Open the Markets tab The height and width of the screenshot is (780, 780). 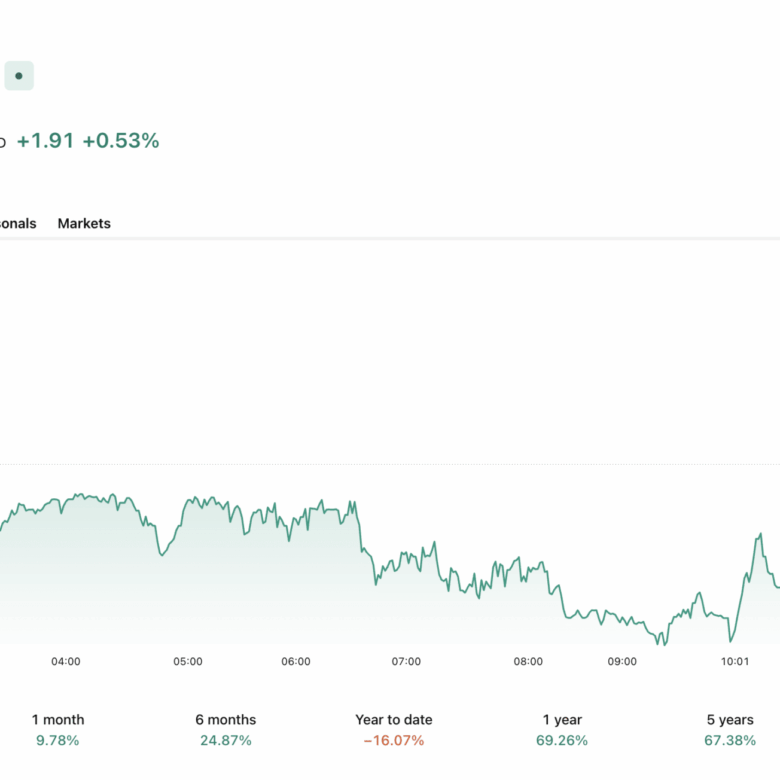[x=84, y=223]
